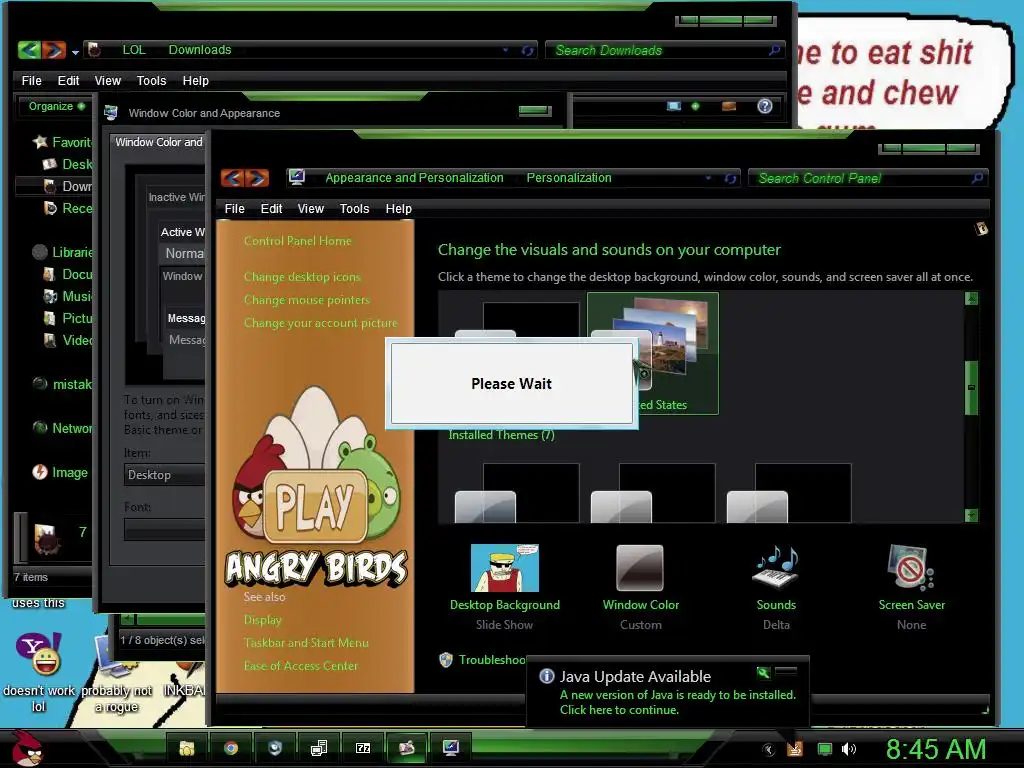Click the wrench options icon on Java notification

coord(763,672)
